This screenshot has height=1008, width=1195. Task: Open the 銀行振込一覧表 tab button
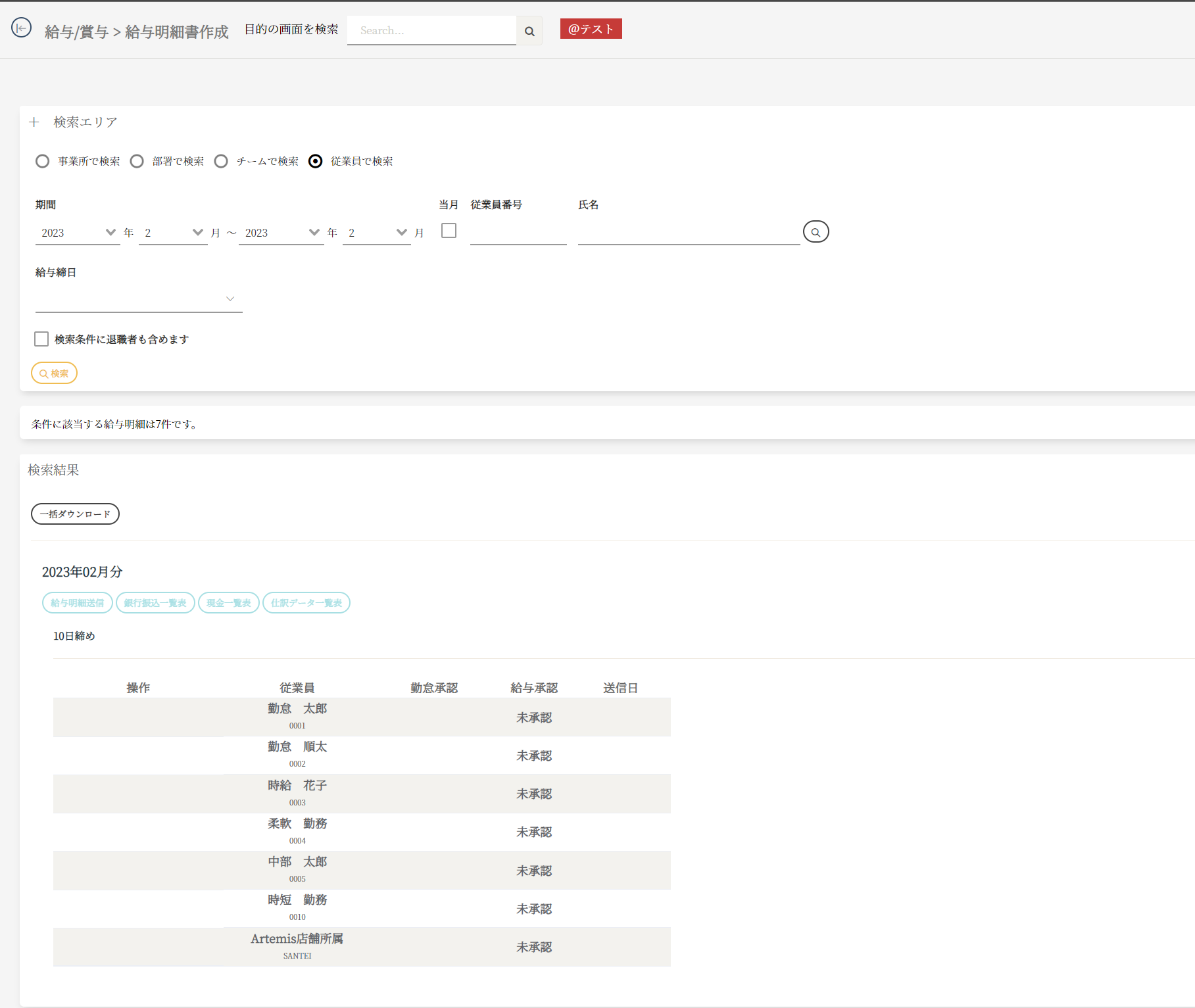tap(155, 603)
